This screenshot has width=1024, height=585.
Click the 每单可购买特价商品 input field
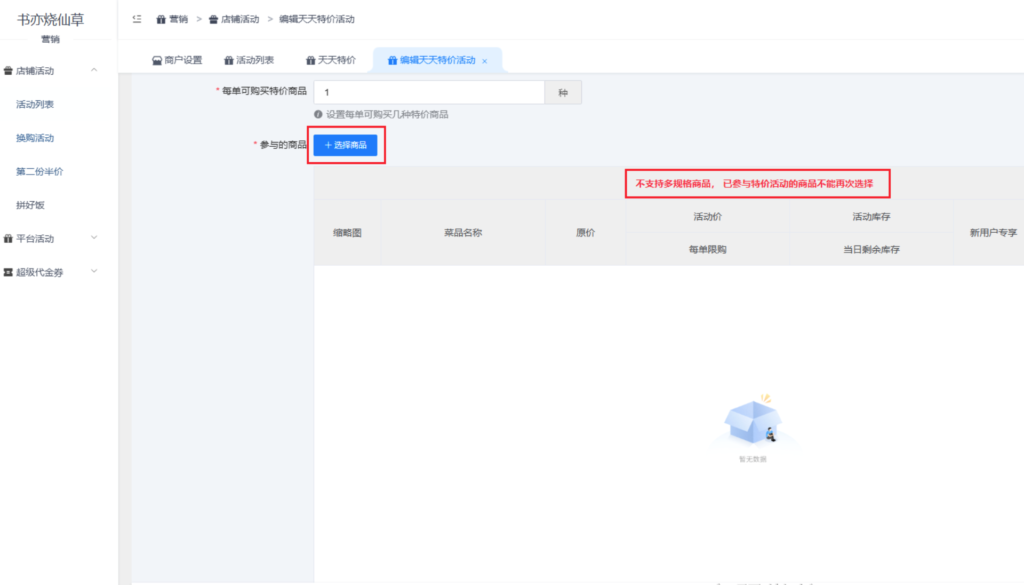tap(428, 92)
